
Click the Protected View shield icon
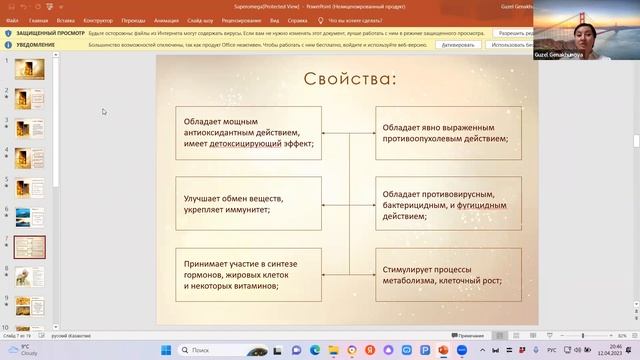[8, 33]
